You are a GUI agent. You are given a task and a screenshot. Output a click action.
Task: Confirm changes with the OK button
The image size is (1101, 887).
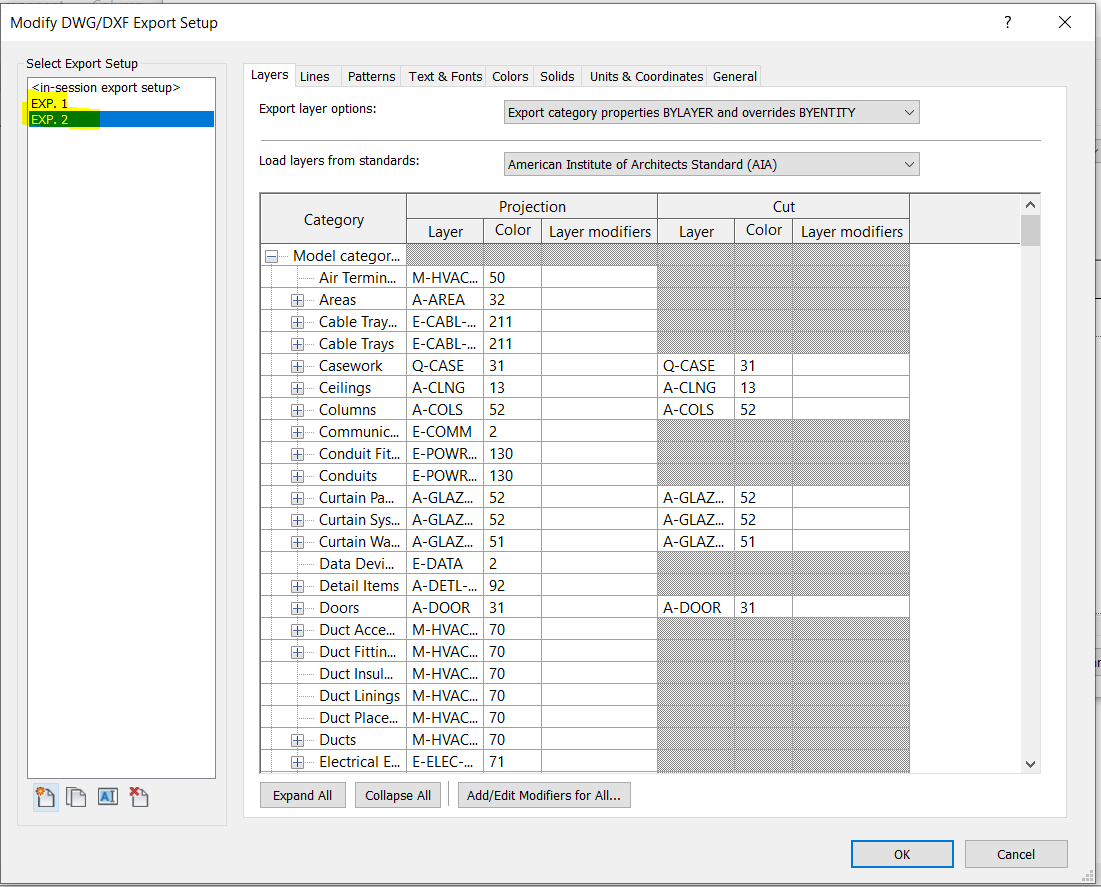(x=901, y=854)
